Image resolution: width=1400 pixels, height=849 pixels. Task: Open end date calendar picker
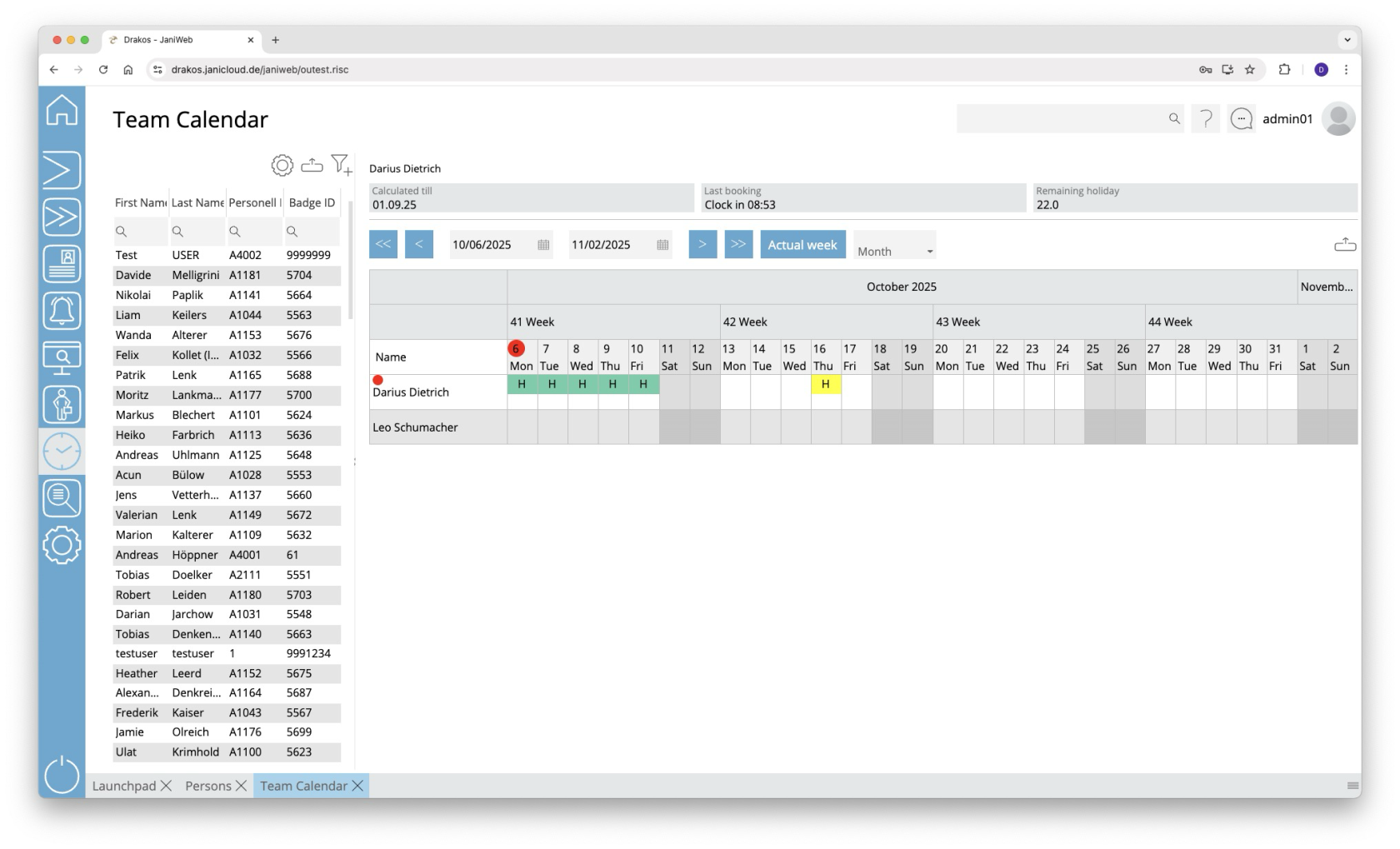(x=662, y=245)
